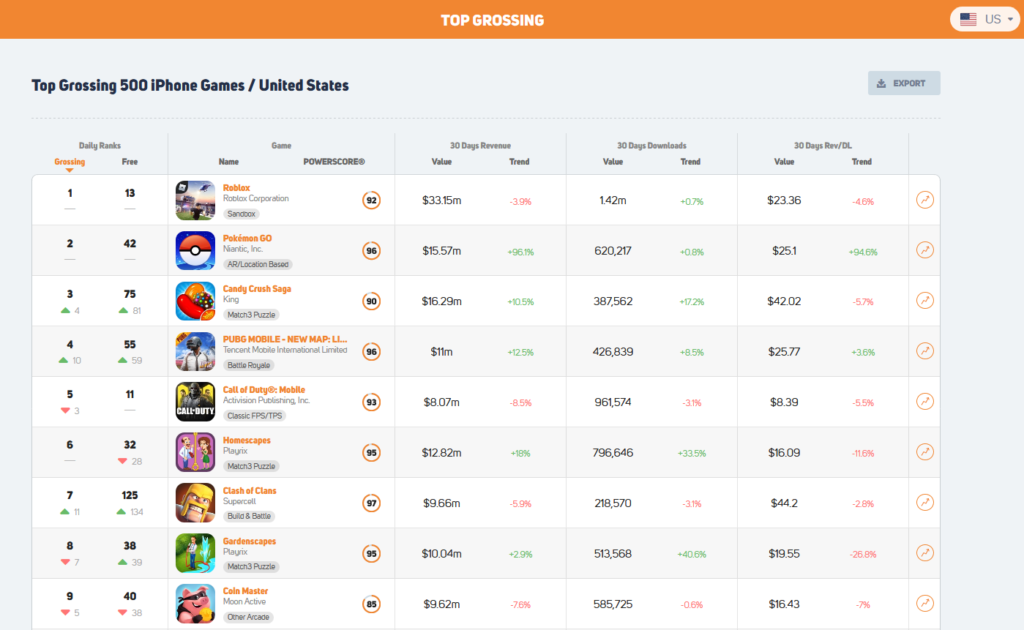Click the Match3 Puzzle tag under Homescapes
This screenshot has width=1024, height=630.
(251, 466)
